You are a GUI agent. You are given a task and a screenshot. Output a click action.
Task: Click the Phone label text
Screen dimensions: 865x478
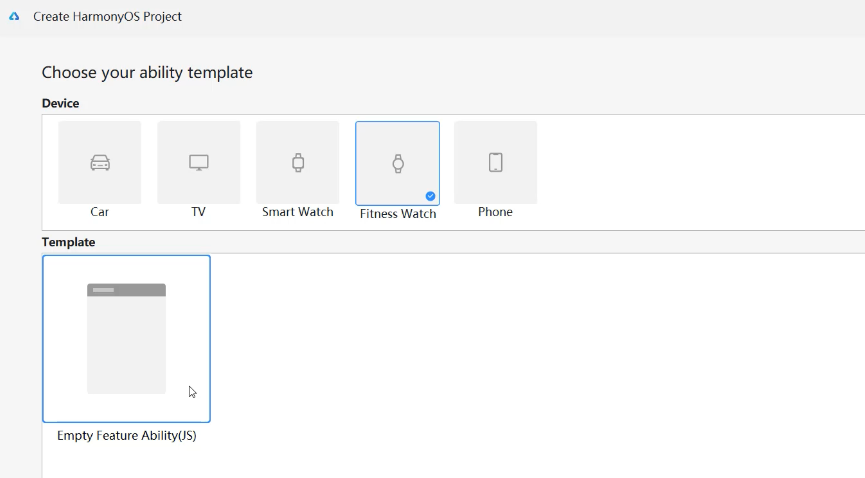point(495,212)
